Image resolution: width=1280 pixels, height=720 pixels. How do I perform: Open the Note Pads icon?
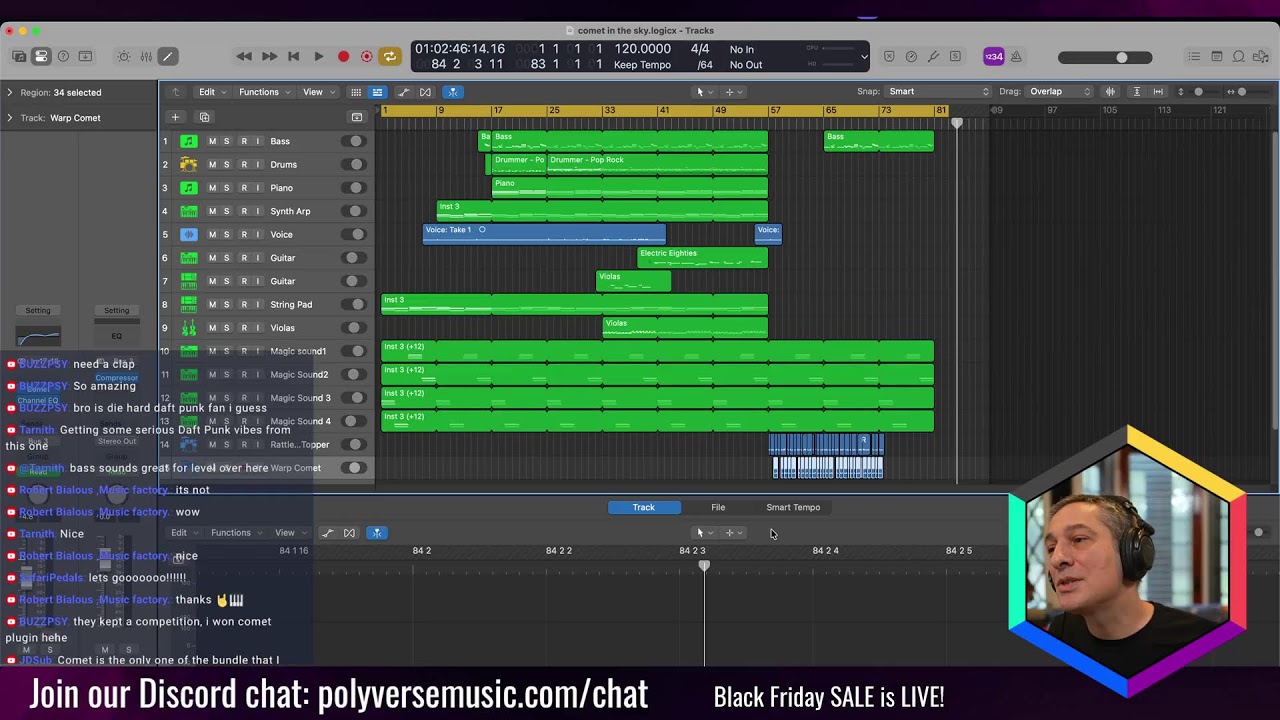pyautogui.click(x=1217, y=57)
